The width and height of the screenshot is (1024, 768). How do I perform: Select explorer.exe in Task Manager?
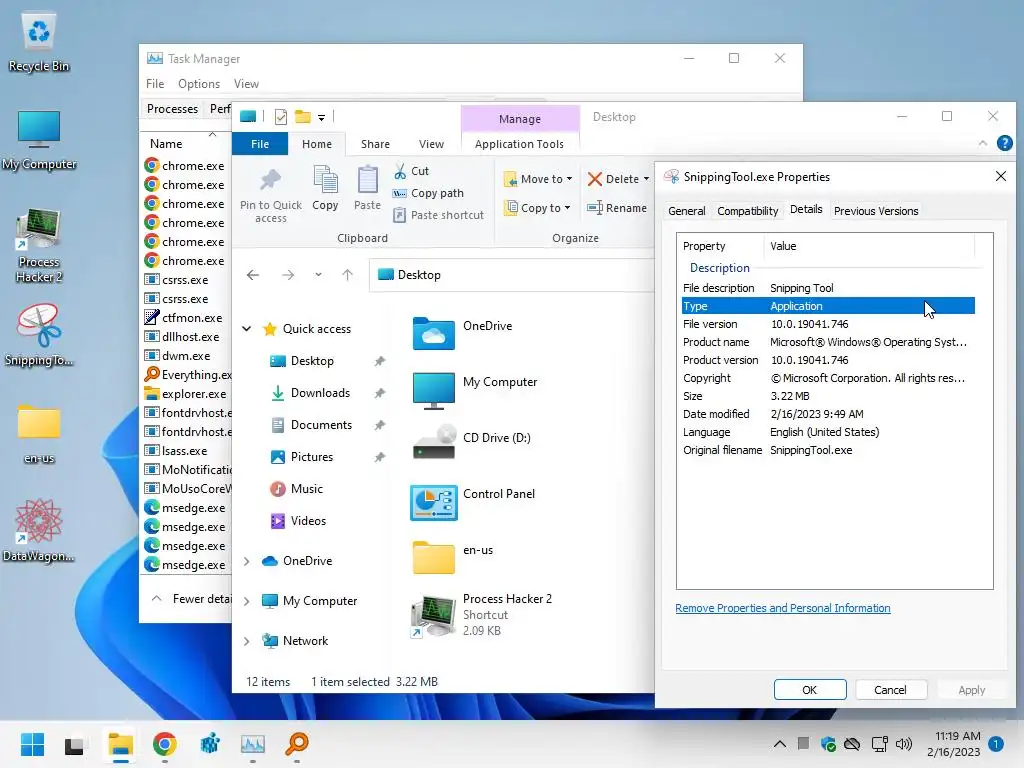[187, 394]
